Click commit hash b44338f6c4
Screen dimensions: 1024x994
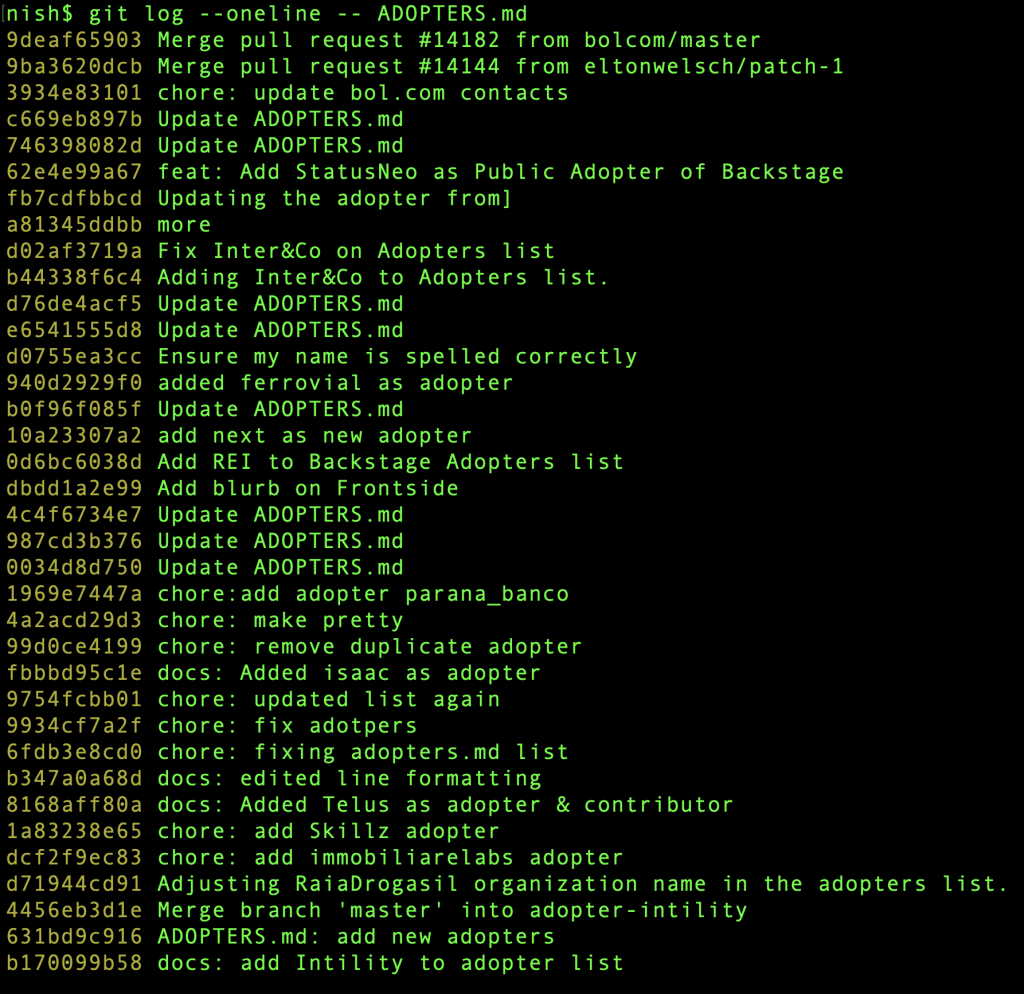click(x=74, y=277)
